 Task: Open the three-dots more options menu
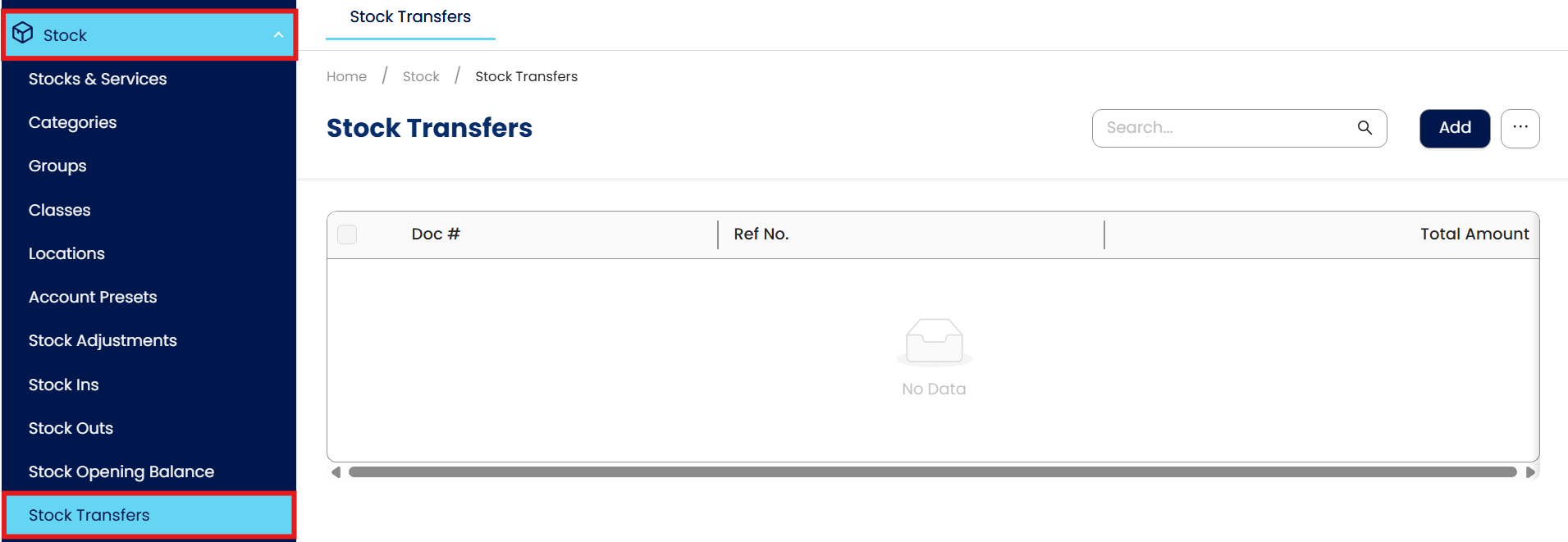tap(1520, 128)
